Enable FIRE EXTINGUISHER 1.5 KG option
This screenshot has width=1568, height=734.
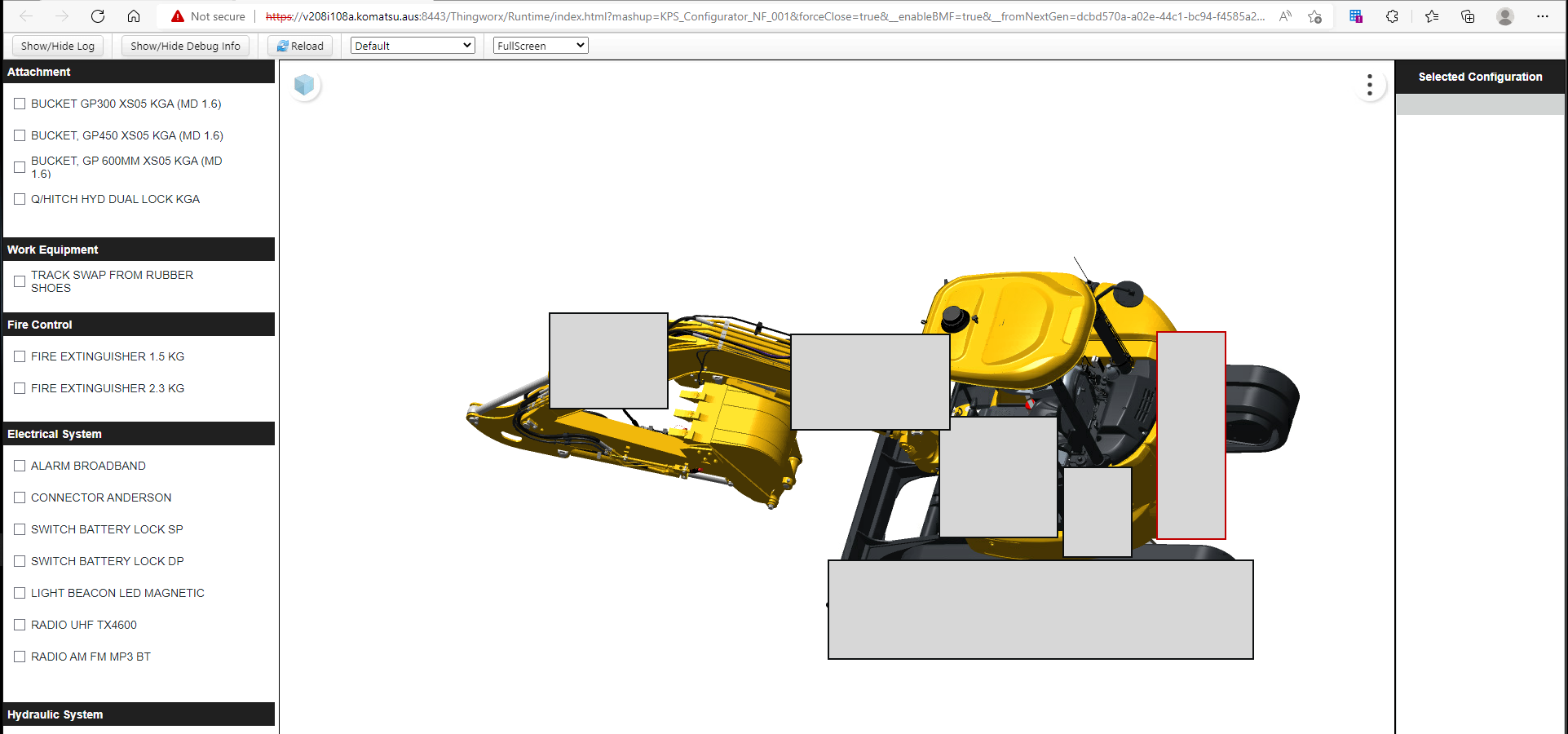point(20,356)
